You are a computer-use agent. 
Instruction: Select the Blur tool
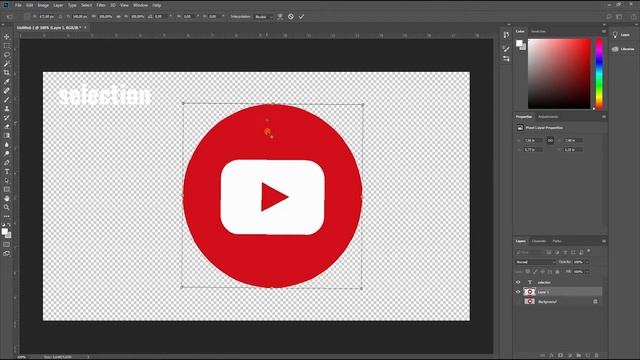tap(7, 144)
